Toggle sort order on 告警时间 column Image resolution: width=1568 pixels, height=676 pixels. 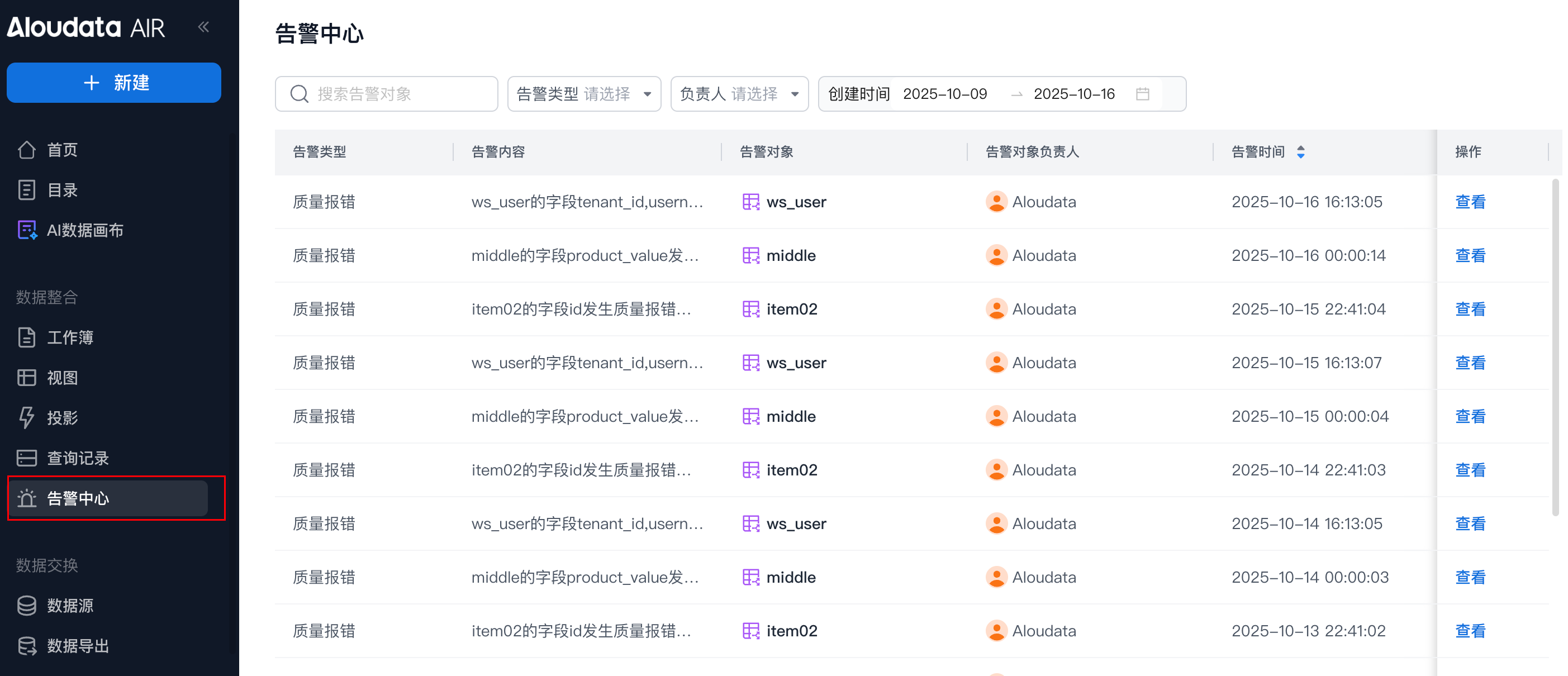coord(1300,151)
